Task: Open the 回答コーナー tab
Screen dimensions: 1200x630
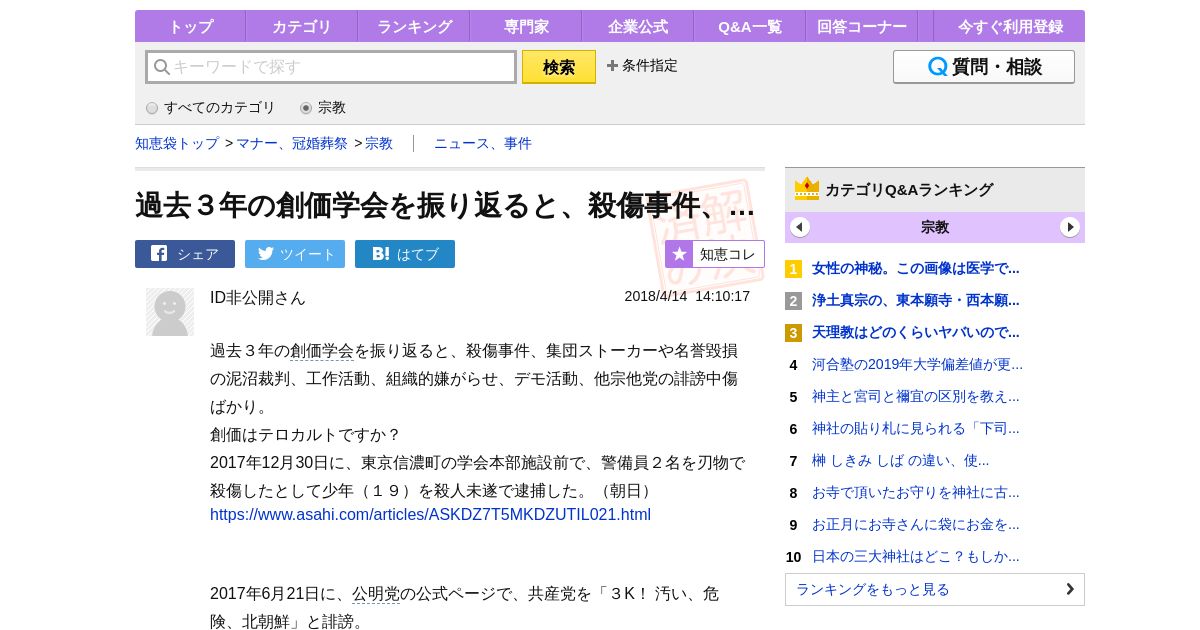Action: click(862, 27)
